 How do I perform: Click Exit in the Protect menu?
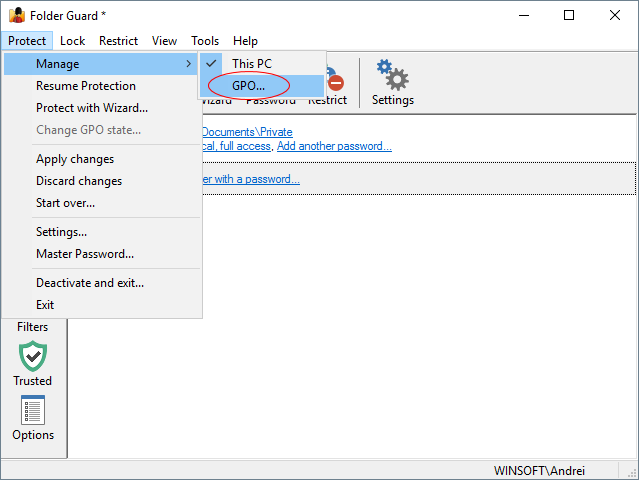click(100, 305)
